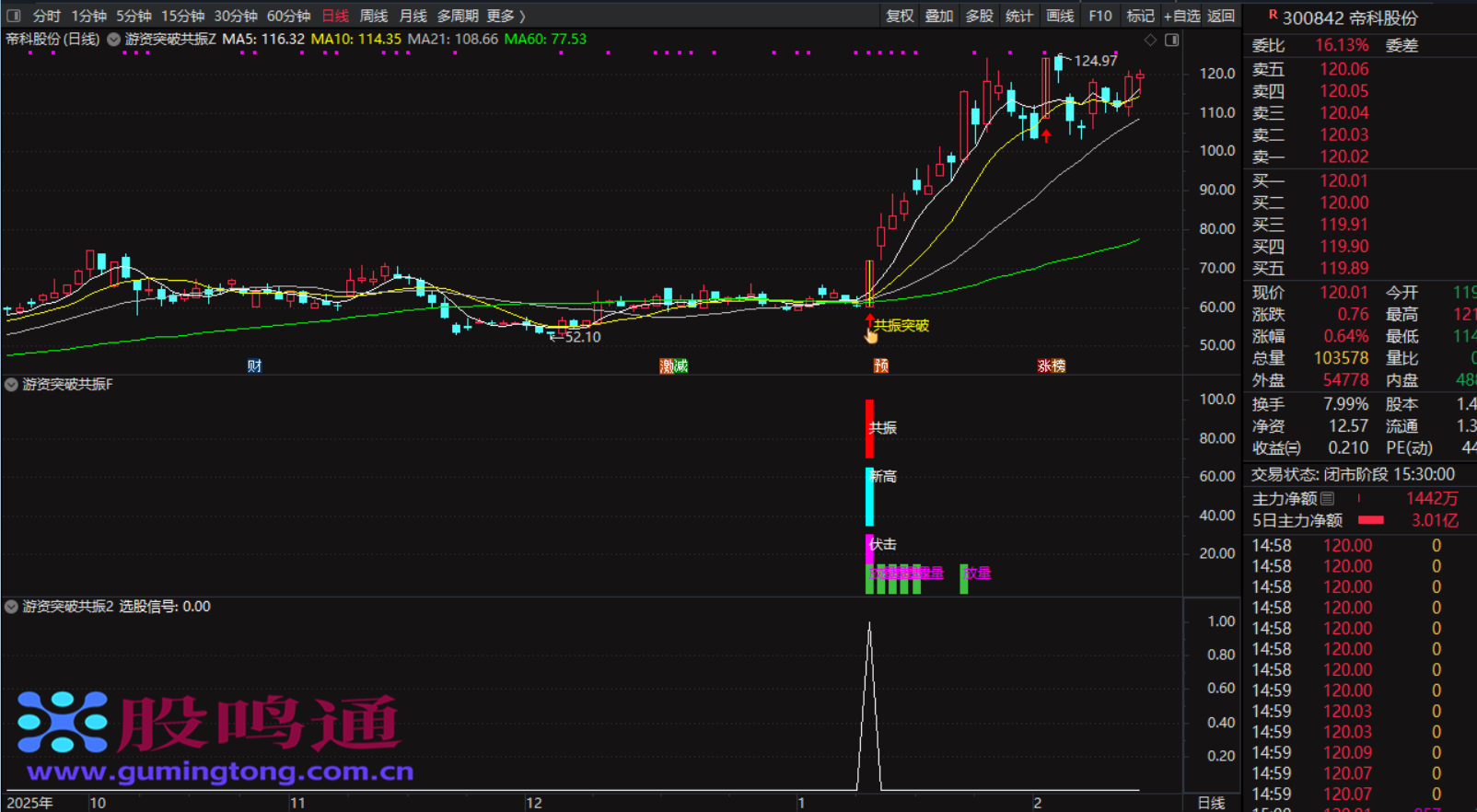Toggle the left sidebar panel icon
The width and height of the screenshot is (1477, 812).
[14, 16]
